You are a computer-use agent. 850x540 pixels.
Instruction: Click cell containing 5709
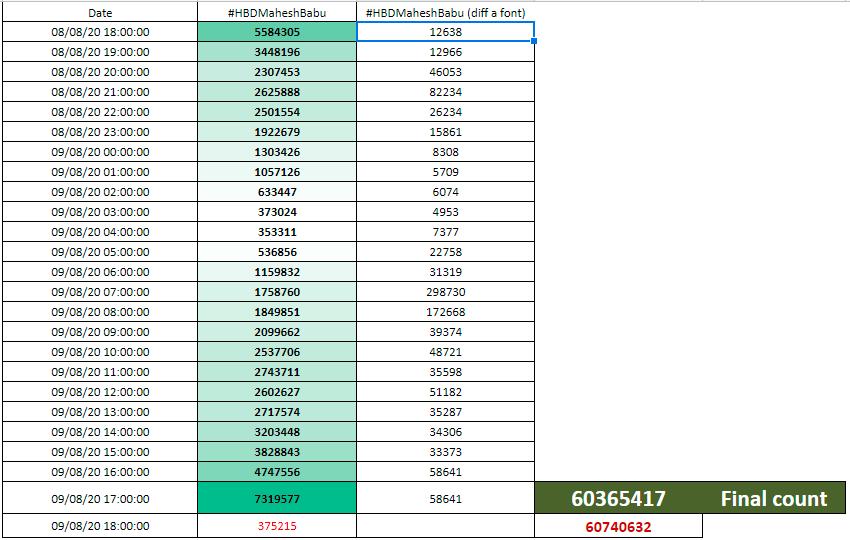point(445,172)
